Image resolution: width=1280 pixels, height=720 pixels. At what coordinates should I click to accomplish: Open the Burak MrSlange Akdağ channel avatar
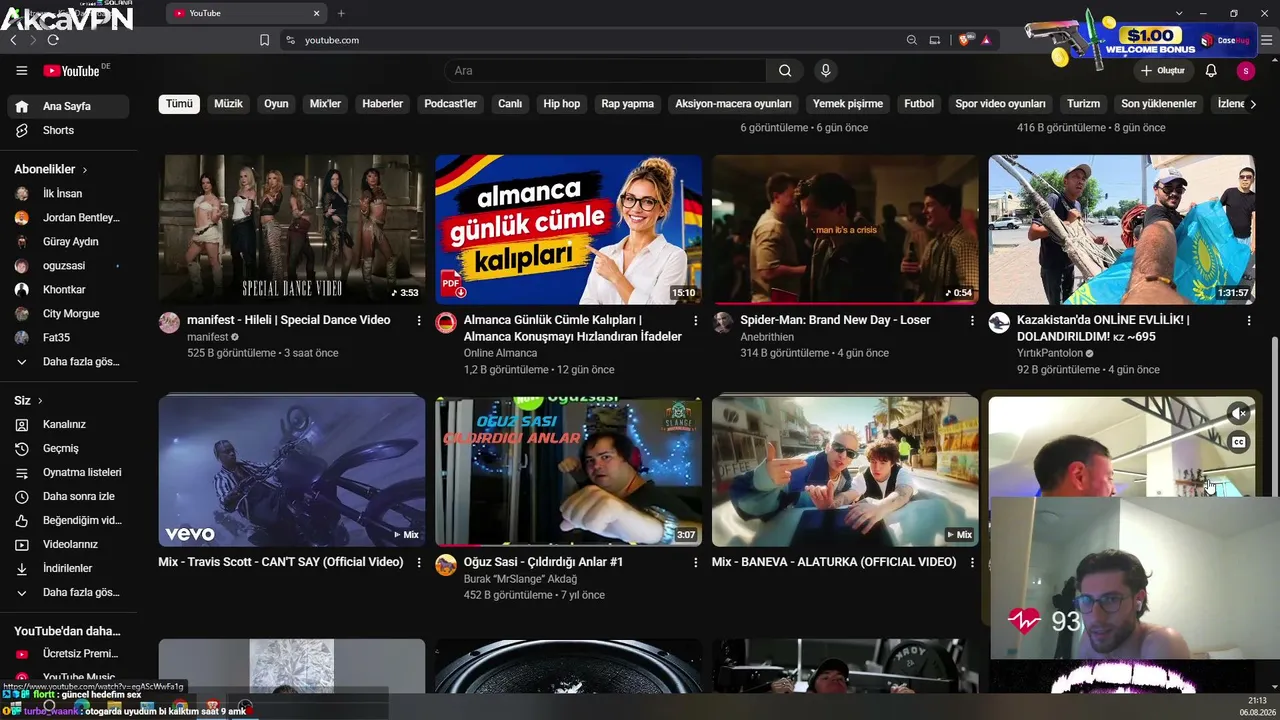click(446, 564)
